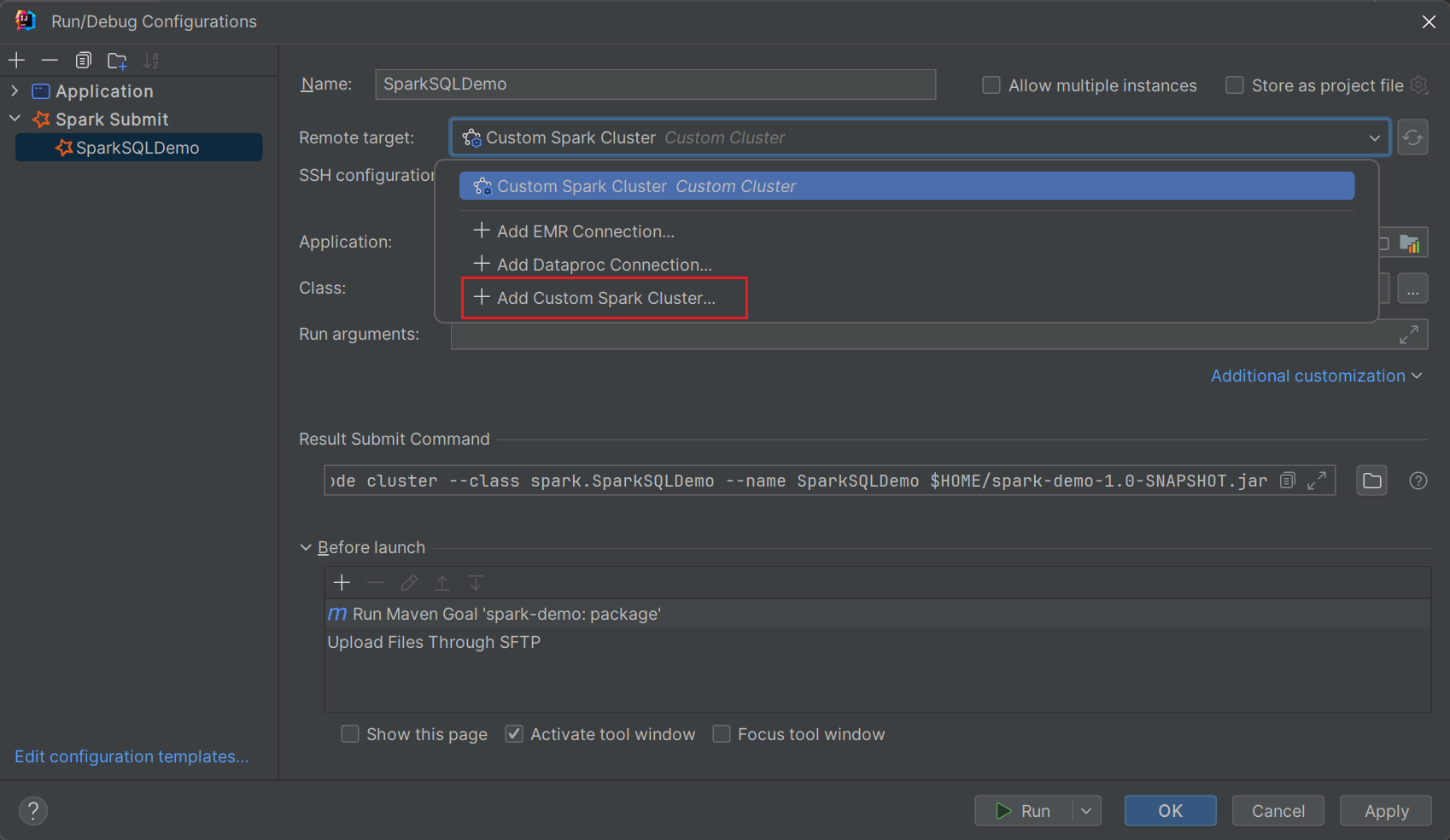Expand the Run arguments field
The width and height of the screenshot is (1450, 840).
pos(1408,335)
